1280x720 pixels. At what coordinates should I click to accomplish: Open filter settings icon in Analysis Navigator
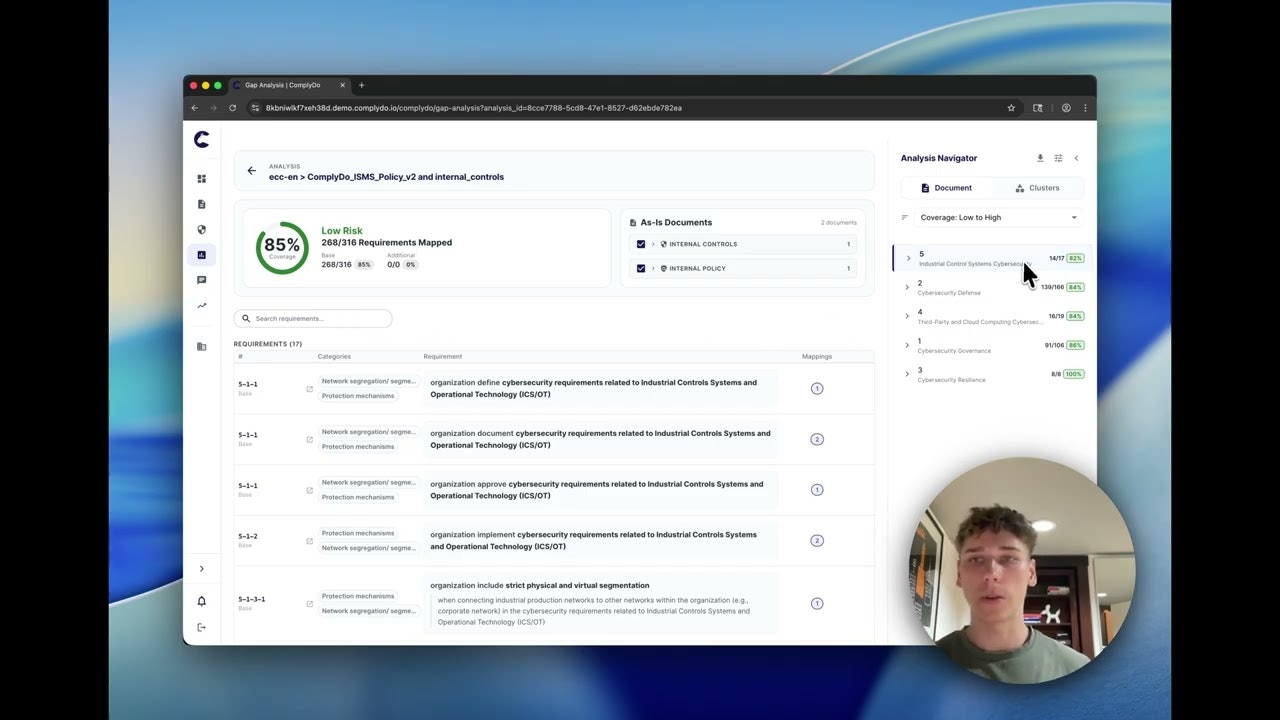pyautogui.click(x=1058, y=158)
